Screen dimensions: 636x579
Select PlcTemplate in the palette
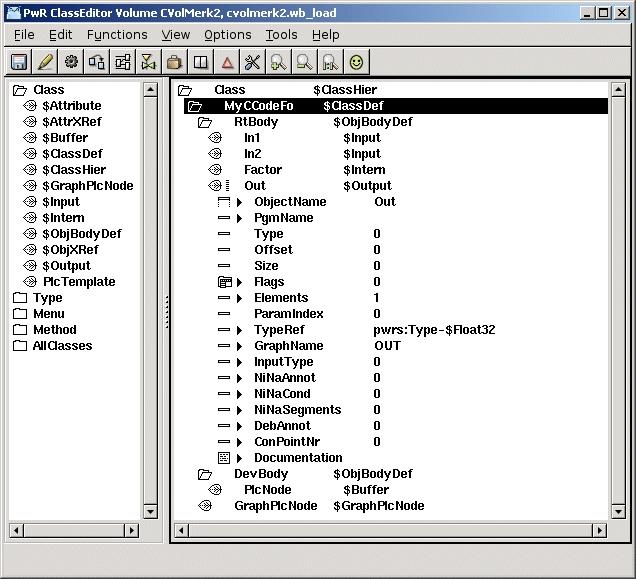pyautogui.click(x=79, y=282)
